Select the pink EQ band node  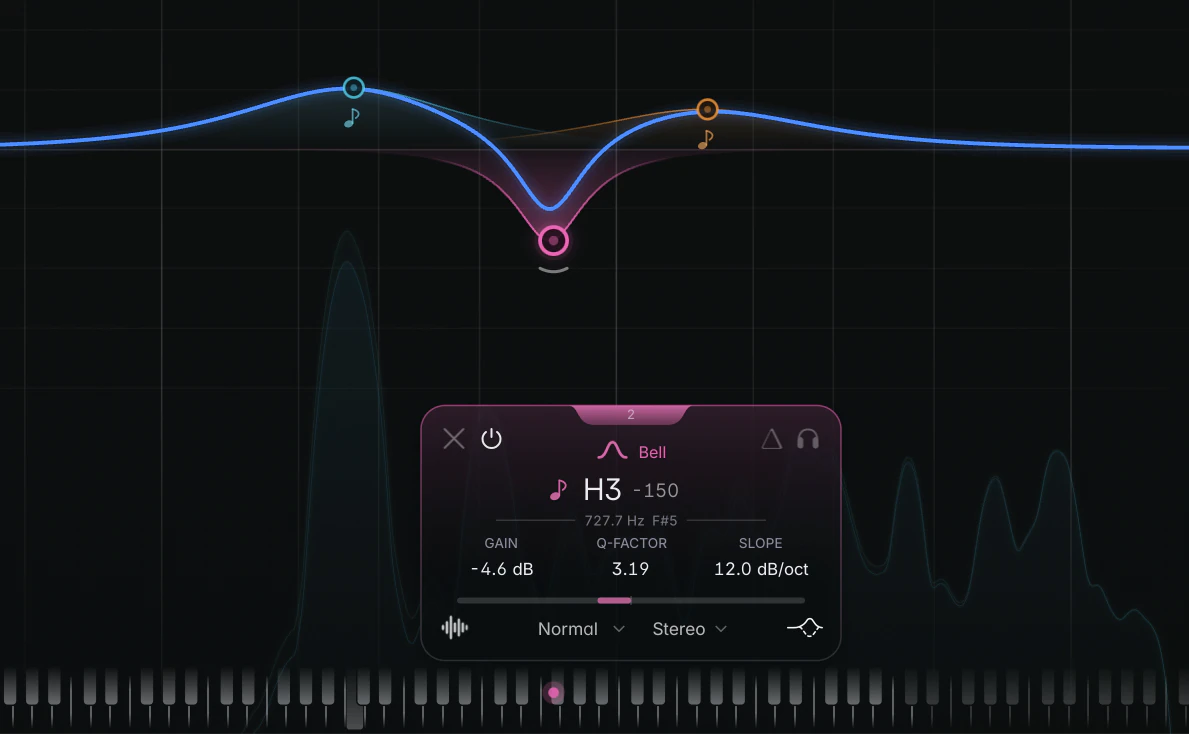(554, 241)
